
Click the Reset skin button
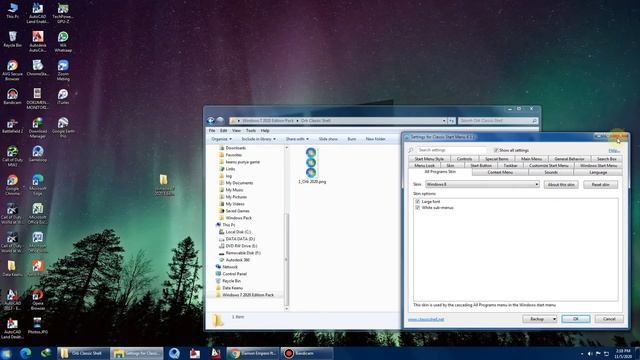point(600,184)
